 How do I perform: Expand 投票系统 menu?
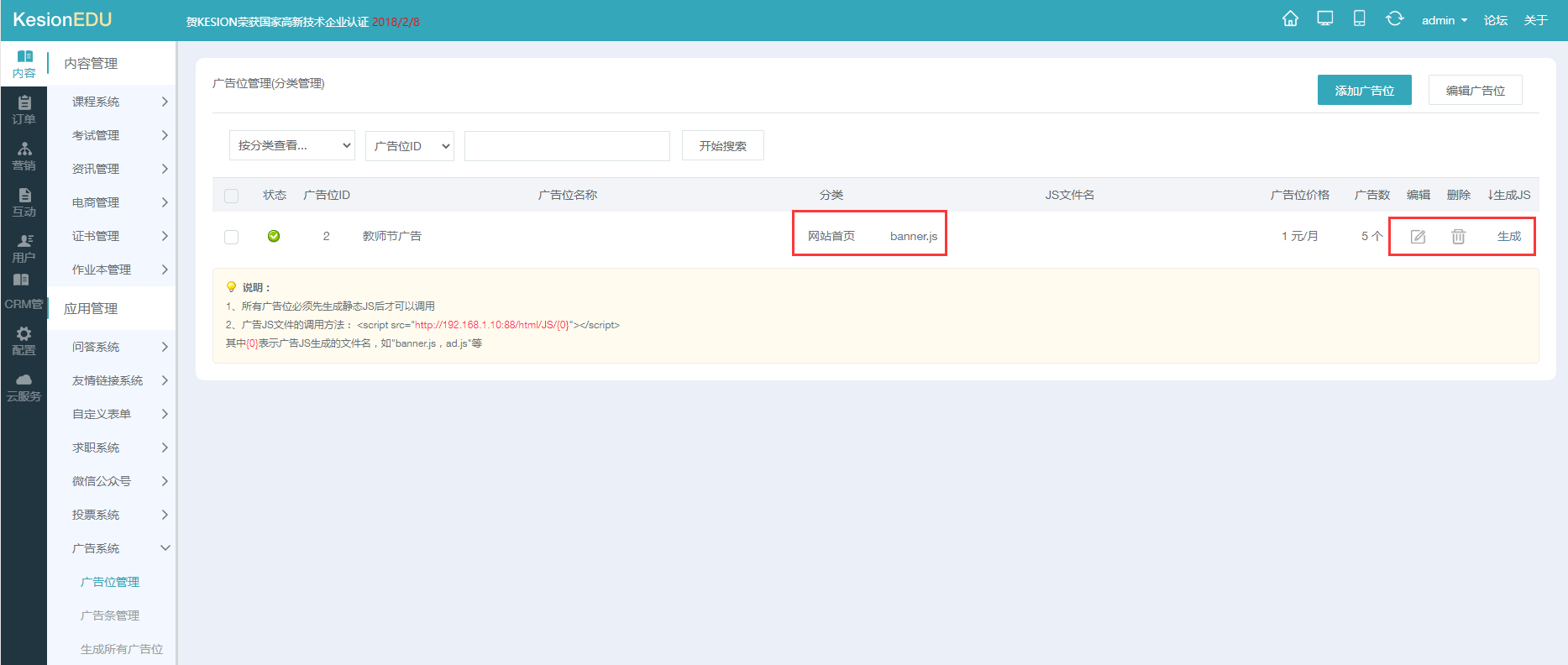[x=112, y=515]
